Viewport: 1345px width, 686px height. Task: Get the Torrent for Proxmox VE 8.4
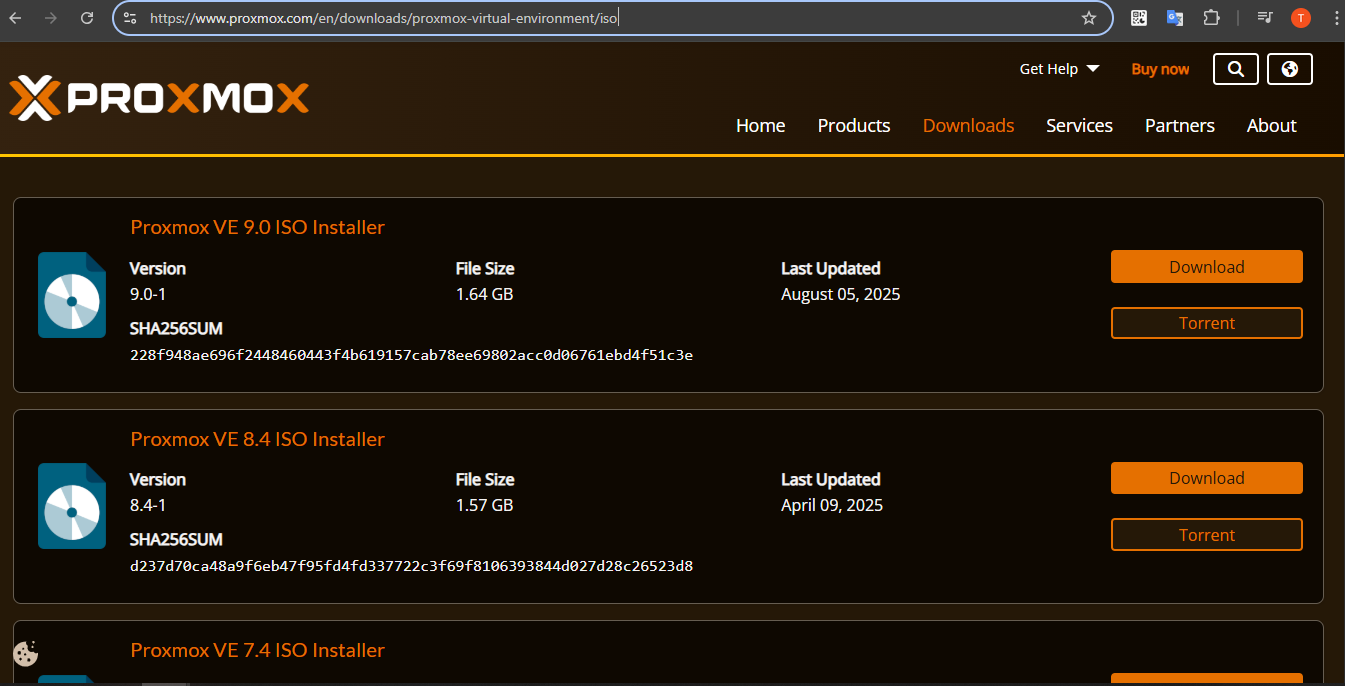click(1207, 535)
